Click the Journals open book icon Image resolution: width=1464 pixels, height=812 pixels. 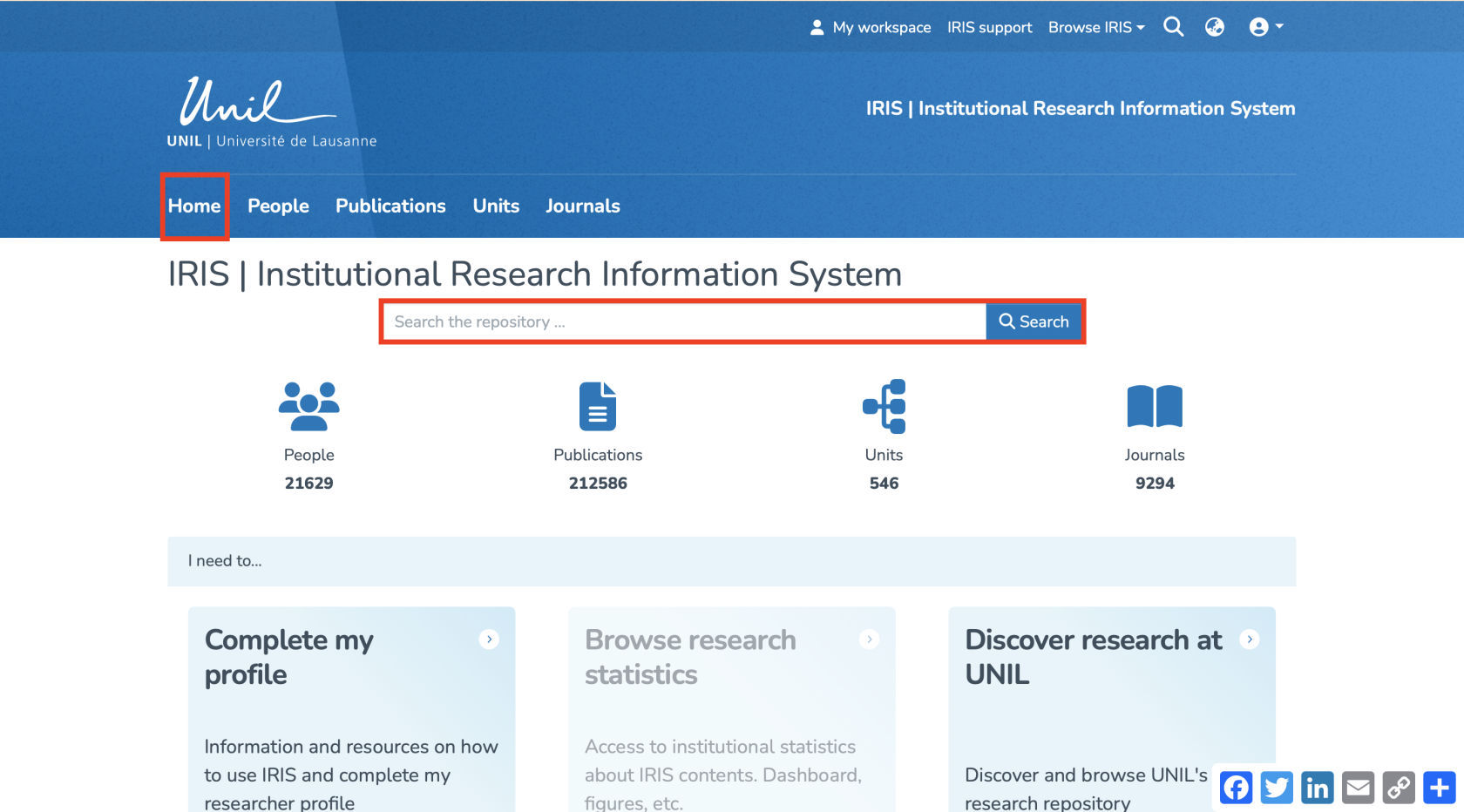[1154, 406]
